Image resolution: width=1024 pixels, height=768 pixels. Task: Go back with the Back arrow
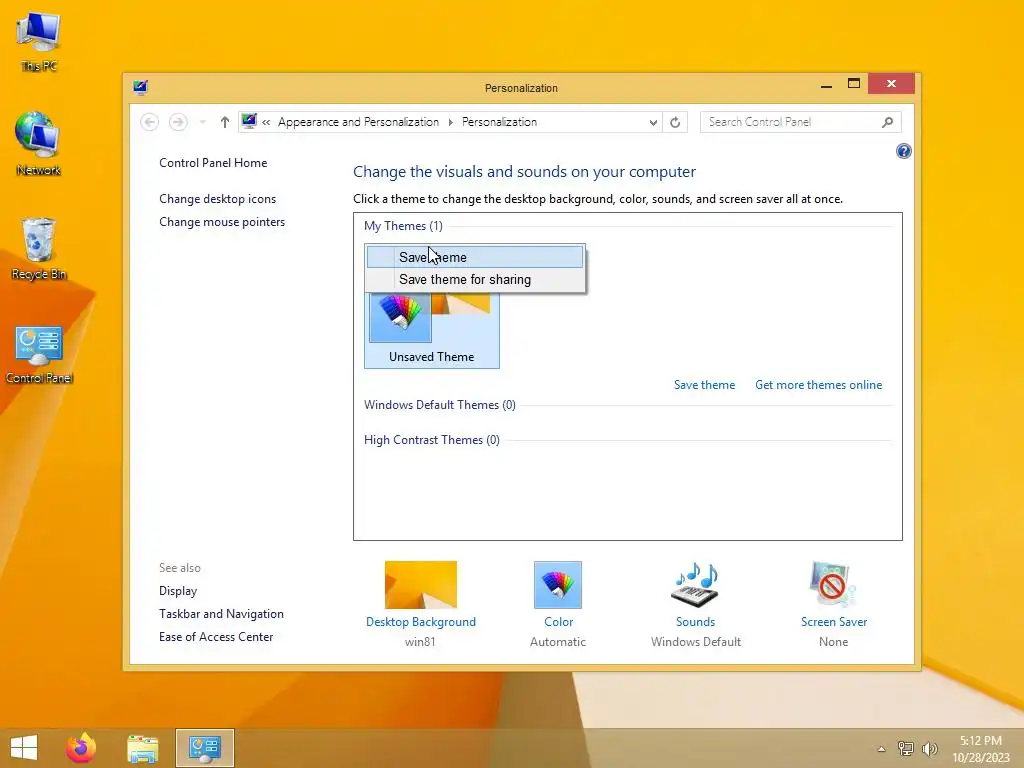(150, 122)
